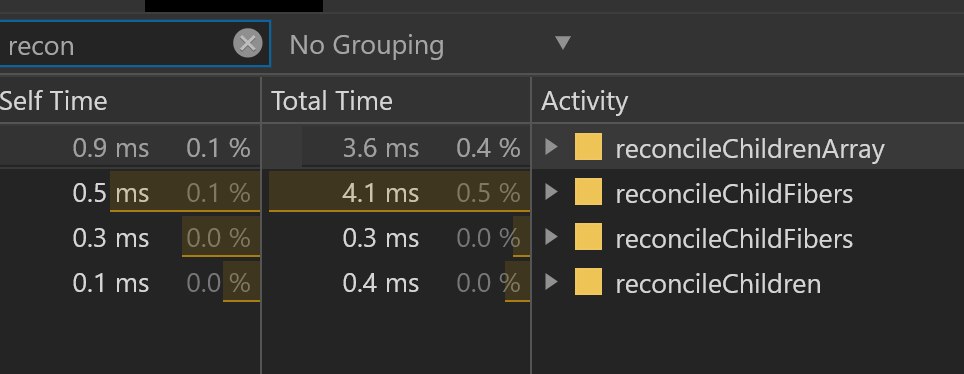Expand the 0.3 ms reconcileChildFibers row

tap(551, 237)
